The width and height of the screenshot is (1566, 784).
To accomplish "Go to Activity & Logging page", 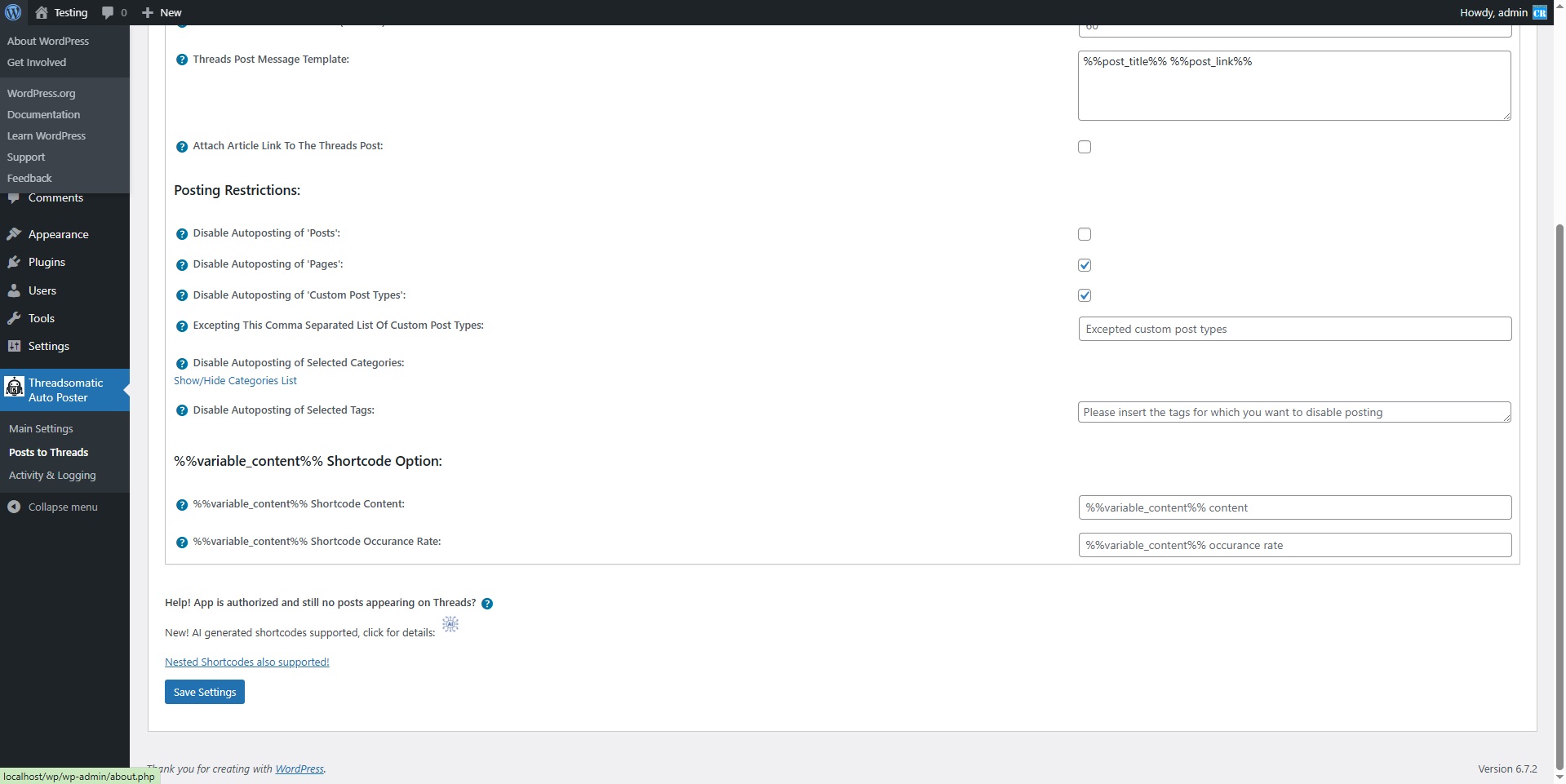I will pos(52,476).
